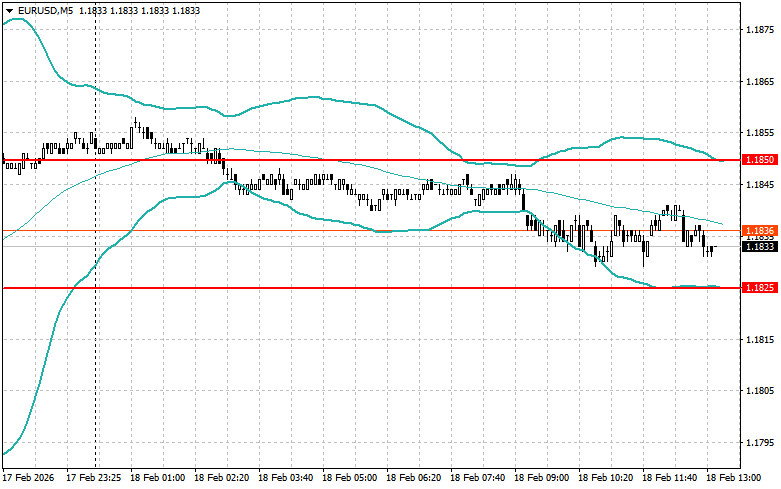The width and height of the screenshot is (781, 489).
Task: Select the 1.1795 price axis label
Action: click(x=760, y=443)
